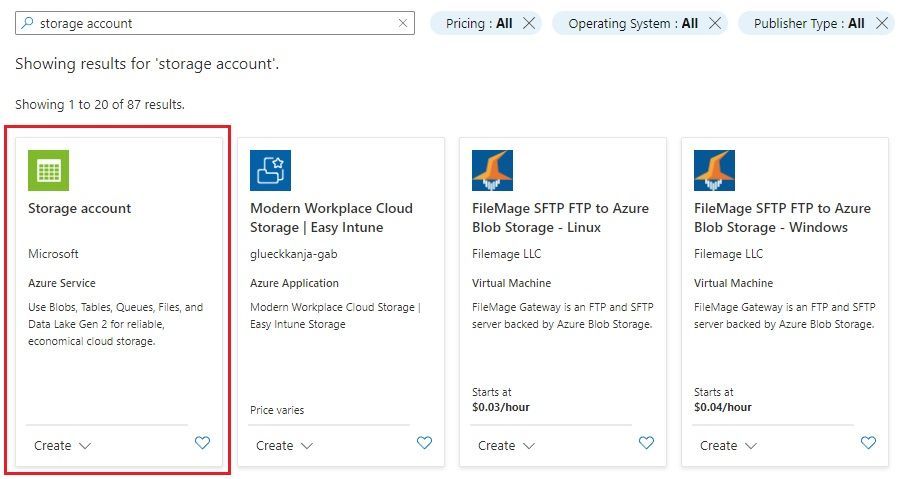Click Filemage LLC on the Windows card
The image size is (898, 479).
tap(728, 253)
